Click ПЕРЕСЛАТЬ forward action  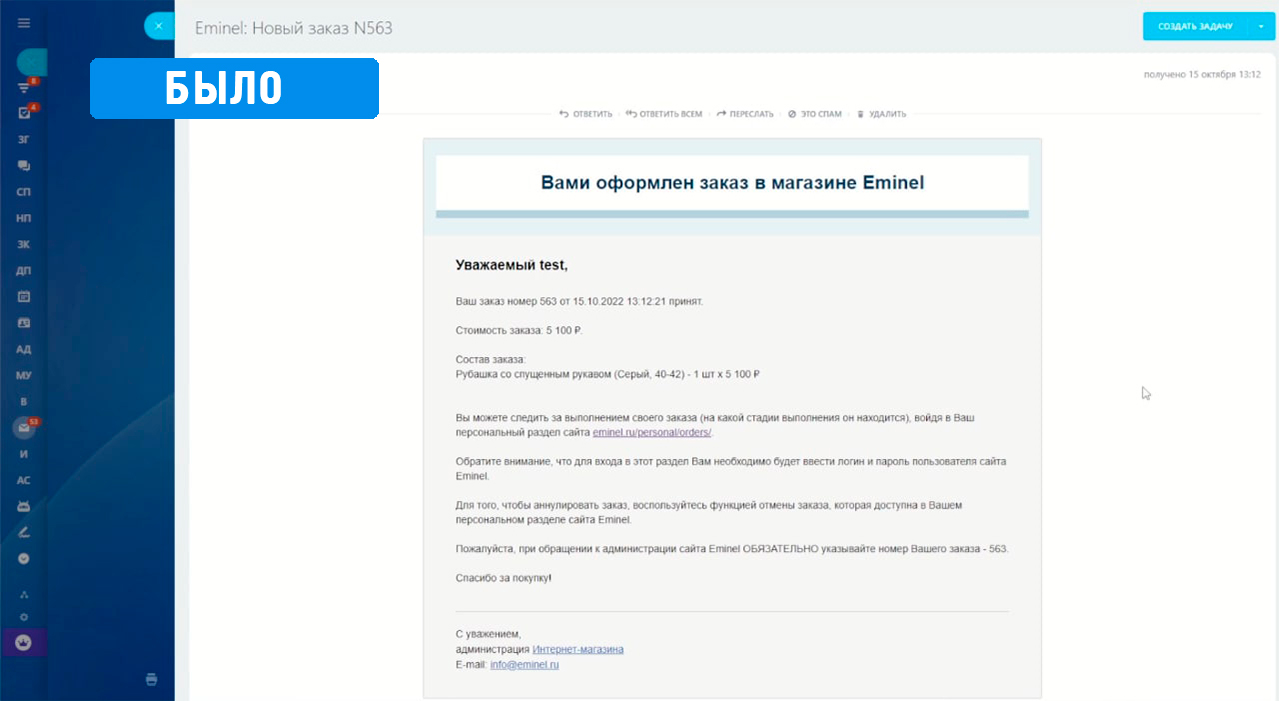(745, 114)
